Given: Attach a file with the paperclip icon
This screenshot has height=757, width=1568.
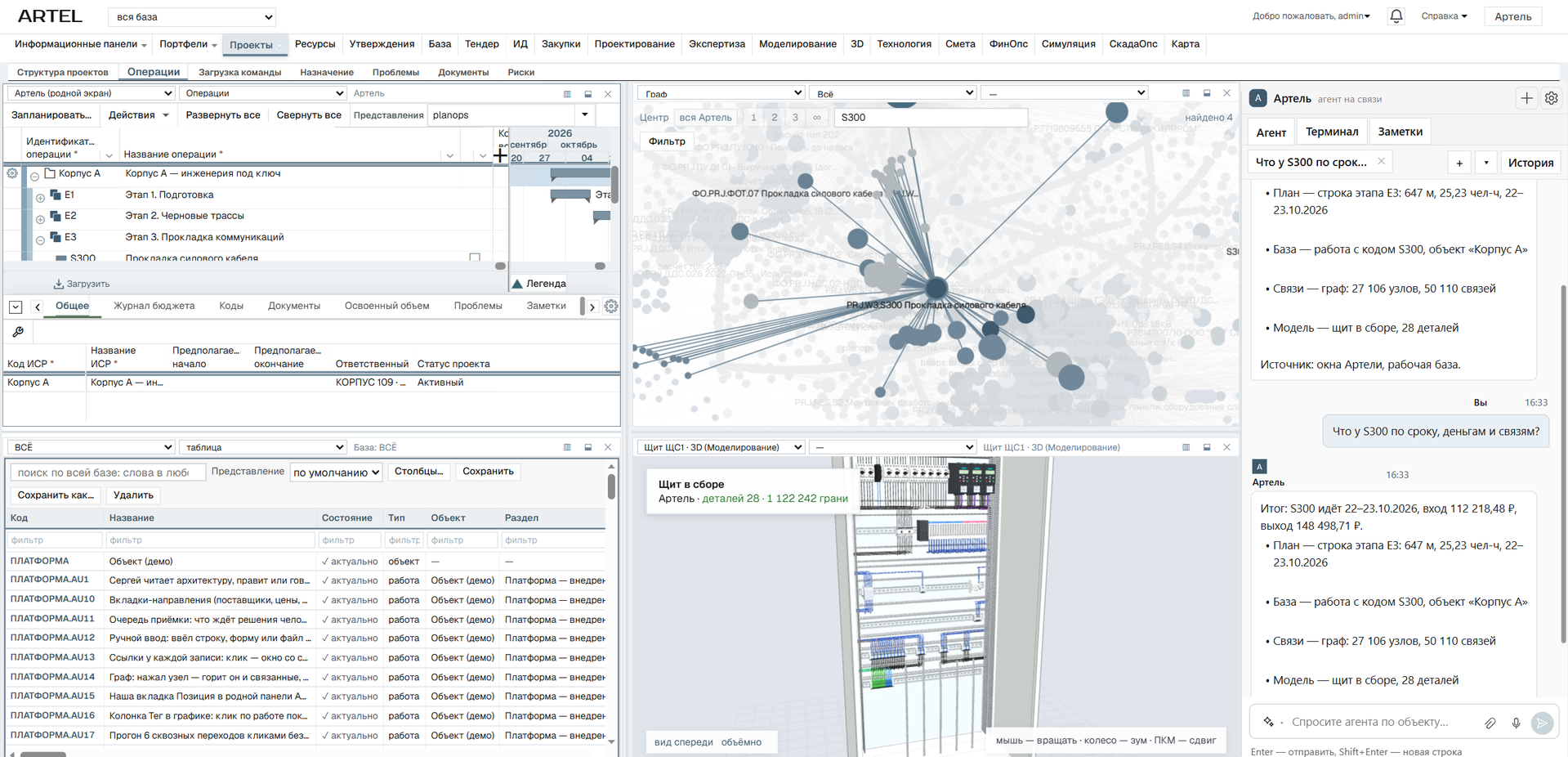Looking at the screenshot, I should pyautogui.click(x=1490, y=723).
